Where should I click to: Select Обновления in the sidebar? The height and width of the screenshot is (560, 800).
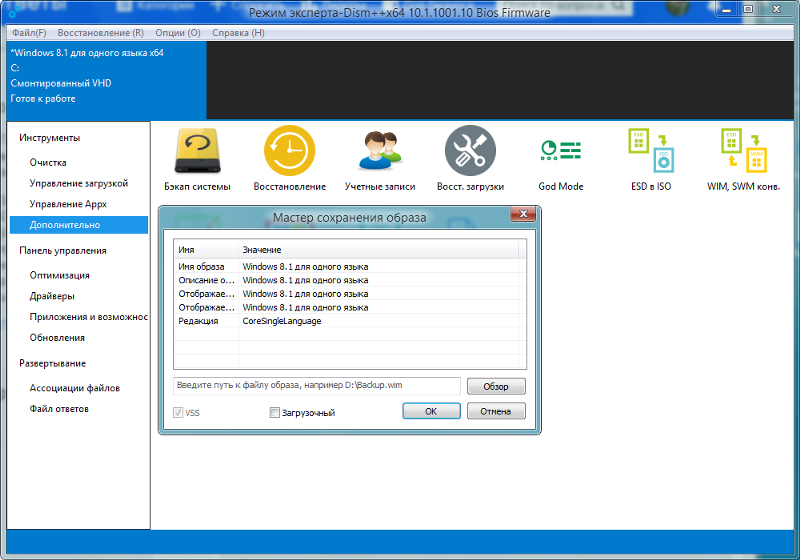[x=57, y=338]
